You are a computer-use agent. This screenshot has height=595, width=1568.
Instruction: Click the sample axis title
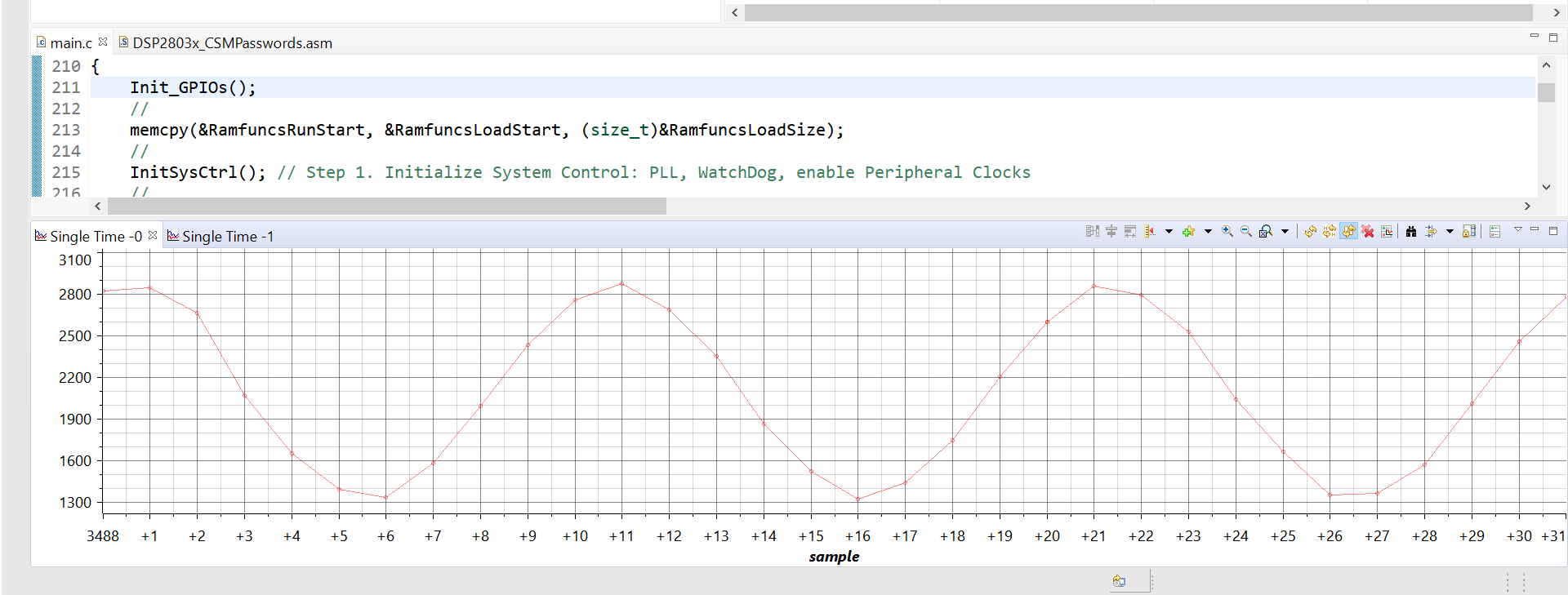(x=834, y=557)
